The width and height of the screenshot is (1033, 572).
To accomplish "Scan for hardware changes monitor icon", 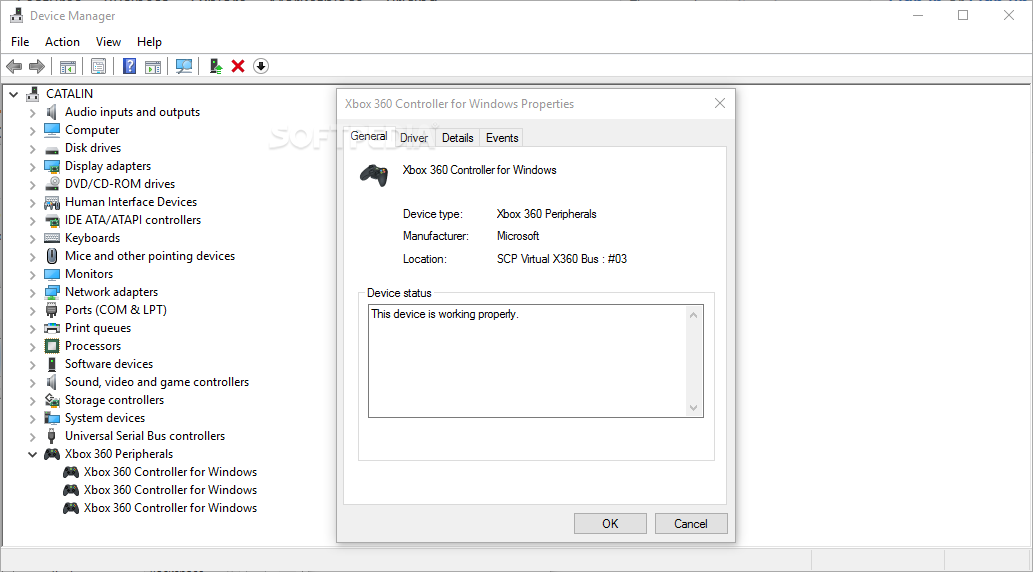I will coord(184,66).
